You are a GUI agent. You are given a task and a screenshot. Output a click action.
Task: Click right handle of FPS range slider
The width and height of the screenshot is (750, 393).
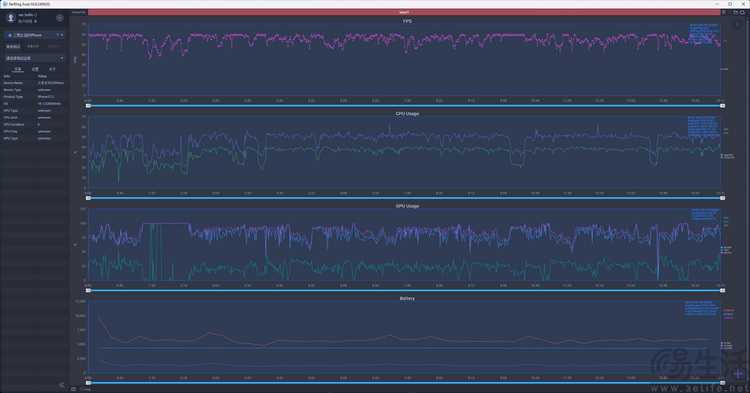click(722, 106)
